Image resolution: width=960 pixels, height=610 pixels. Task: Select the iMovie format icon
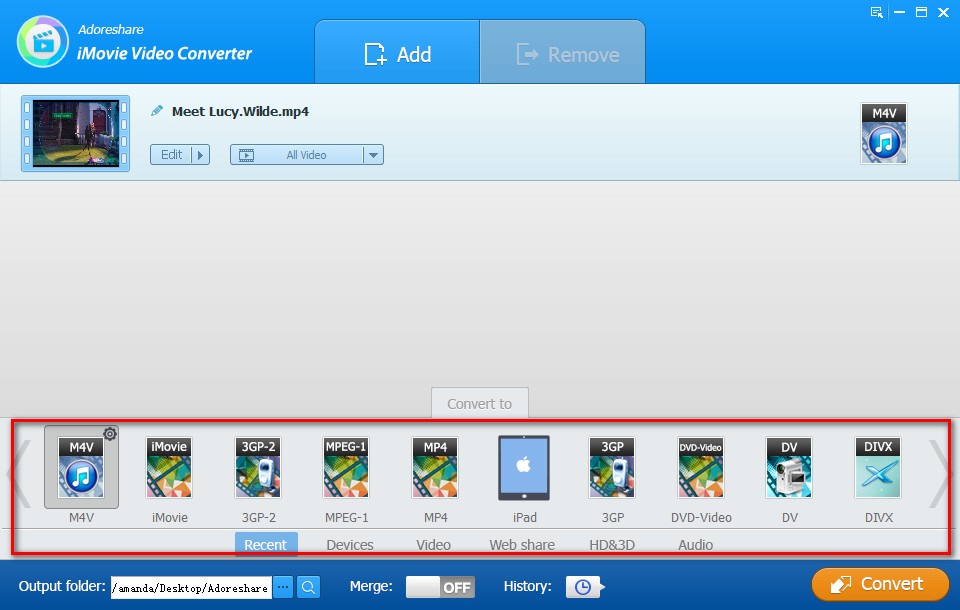(169, 468)
